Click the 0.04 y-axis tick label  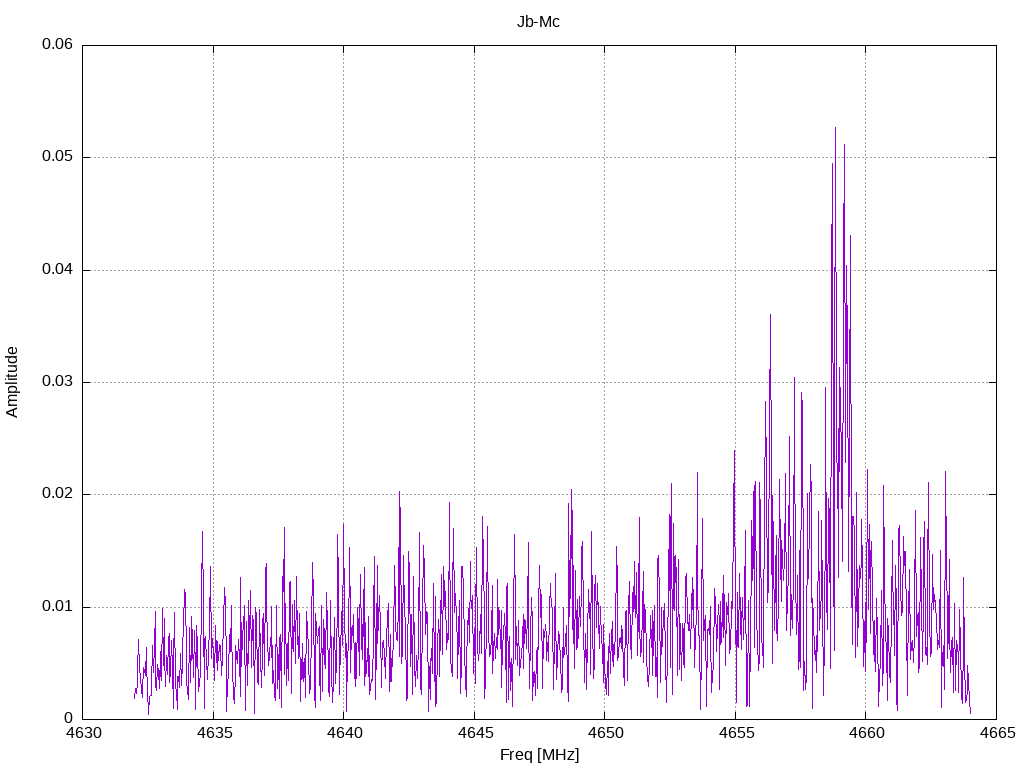coord(57,269)
